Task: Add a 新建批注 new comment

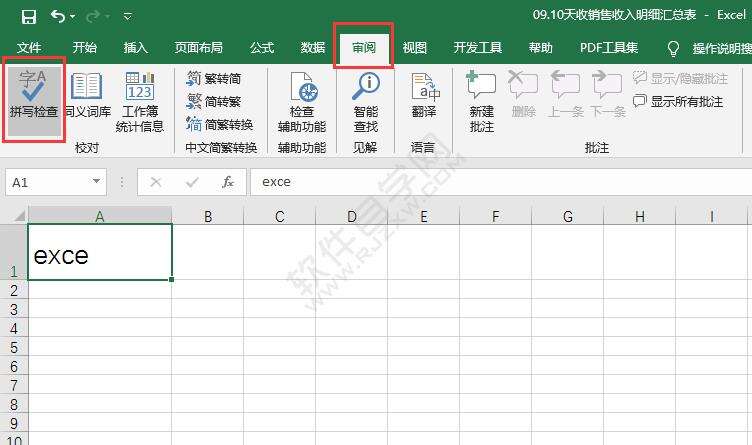Action: pos(482,102)
